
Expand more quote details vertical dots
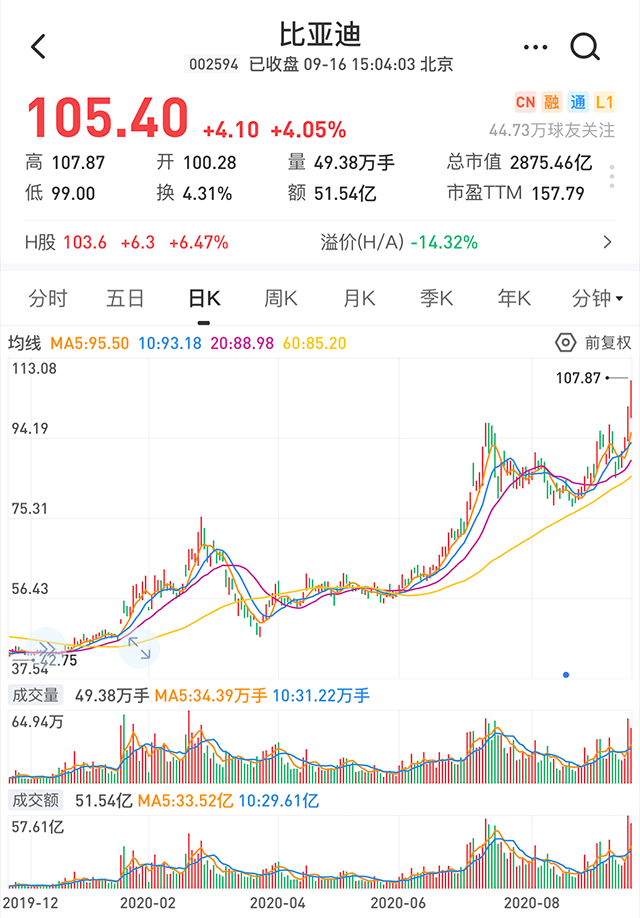pyautogui.click(x=611, y=176)
